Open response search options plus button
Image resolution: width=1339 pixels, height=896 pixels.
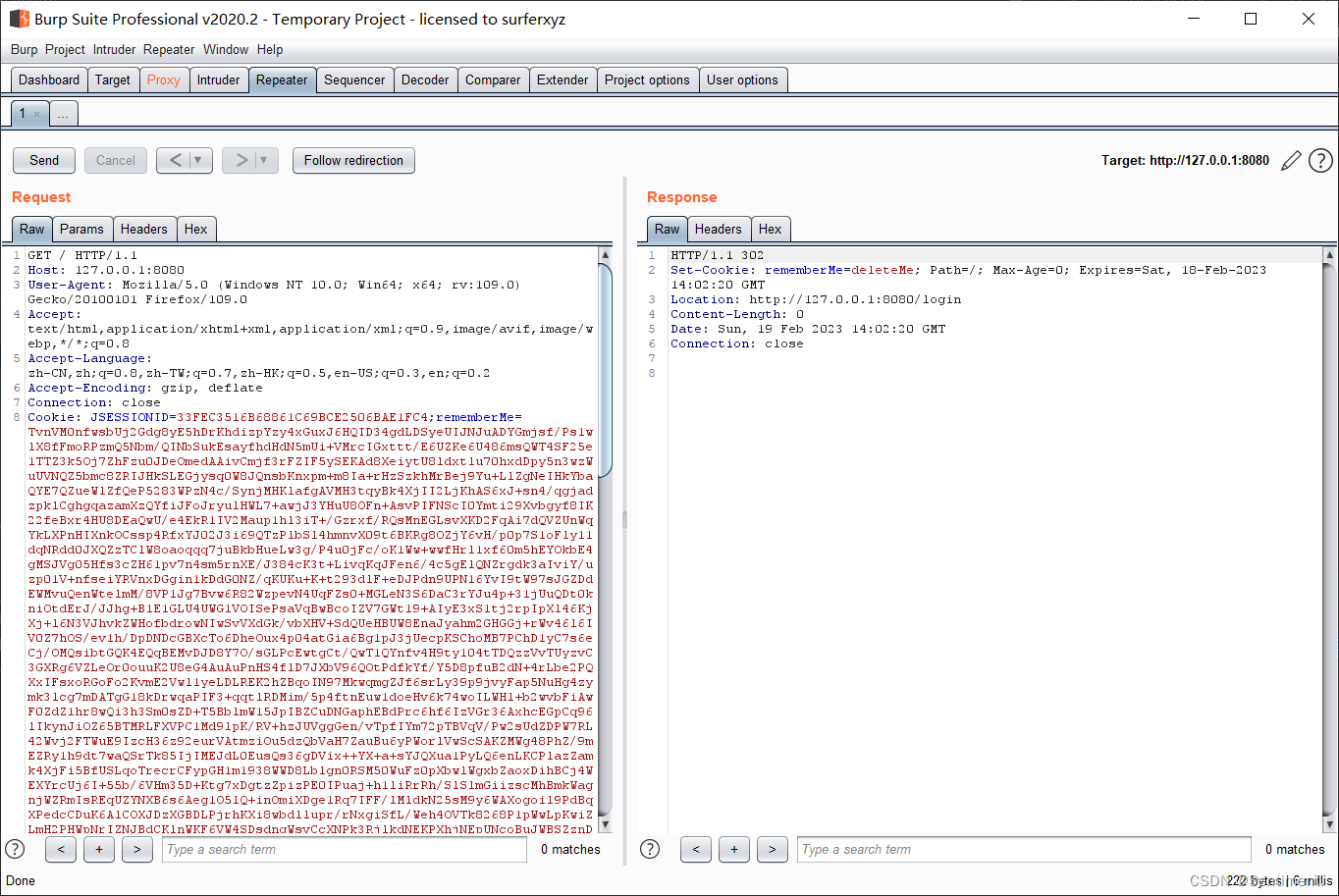[x=733, y=850]
